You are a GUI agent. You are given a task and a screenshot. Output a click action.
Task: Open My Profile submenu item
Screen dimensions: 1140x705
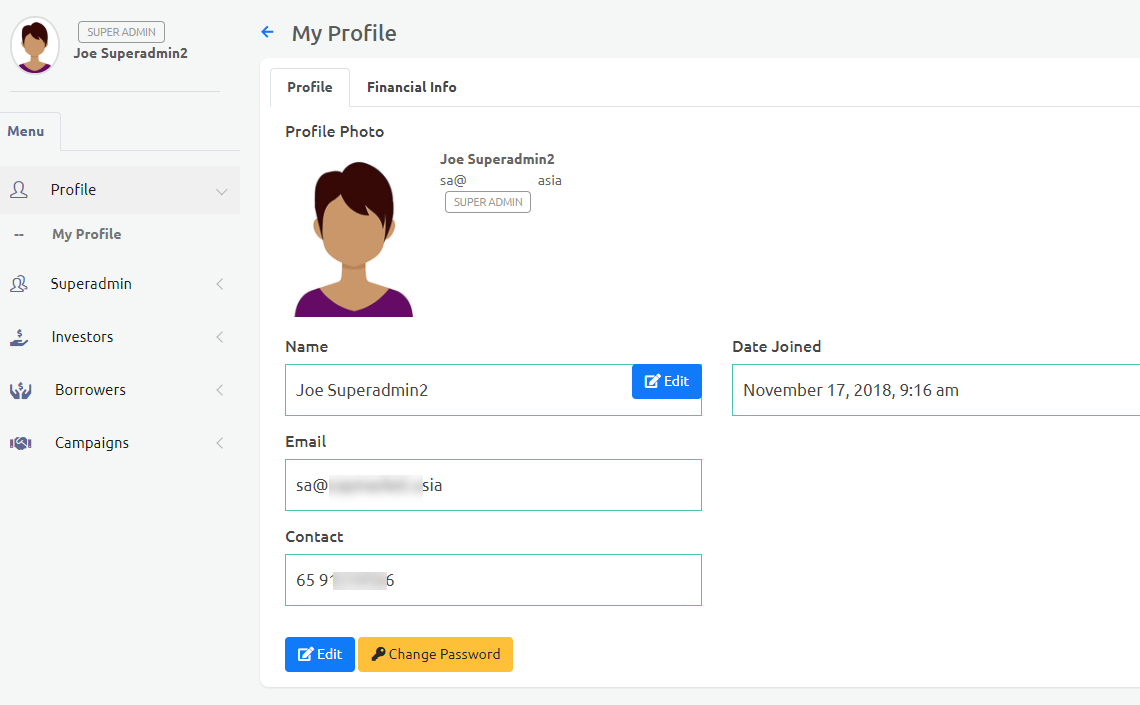point(87,234)
